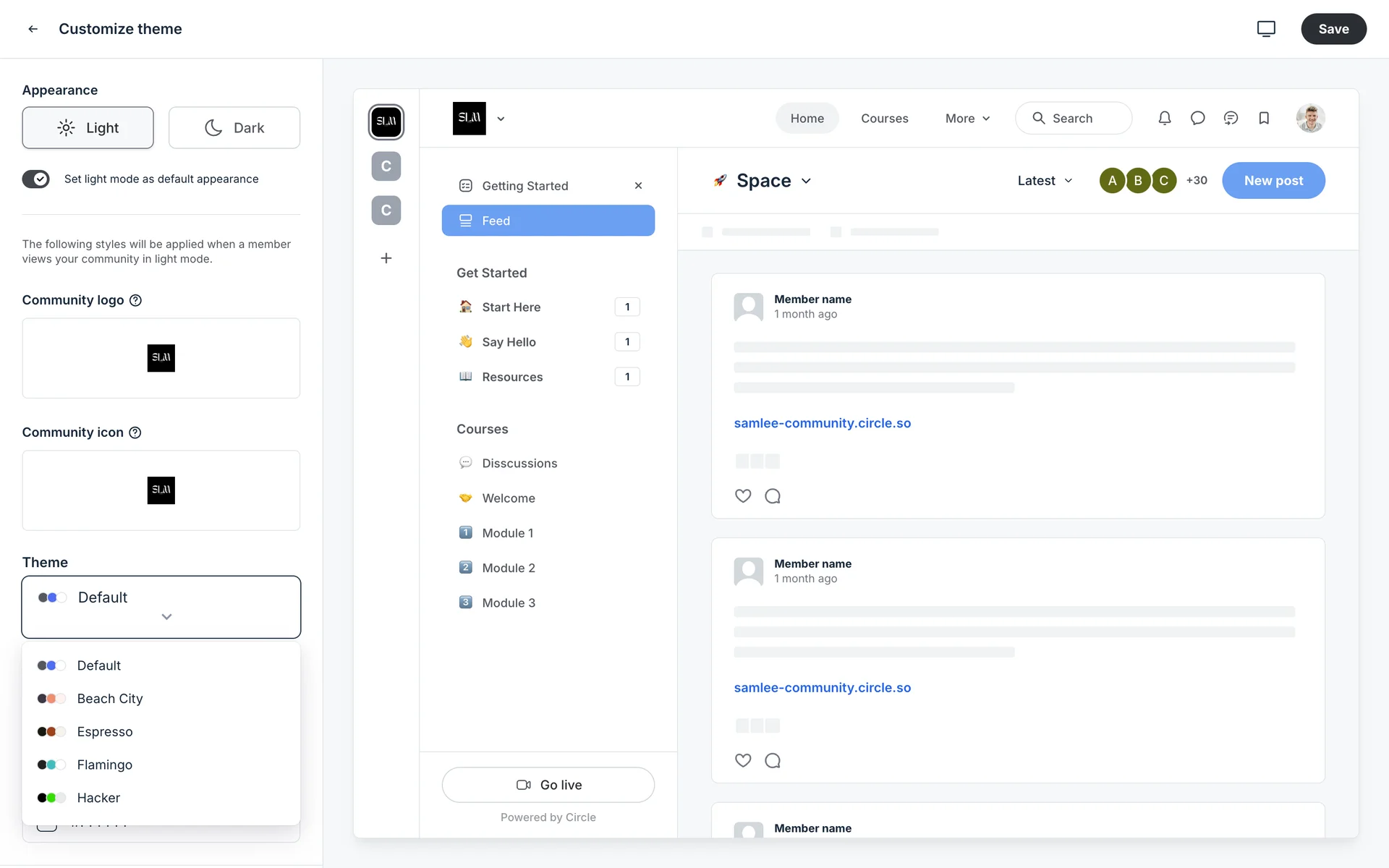Close the Getting Started item
Image resolution: width=1389 pixels, height=868 pixels.
(x=638, y=186)
